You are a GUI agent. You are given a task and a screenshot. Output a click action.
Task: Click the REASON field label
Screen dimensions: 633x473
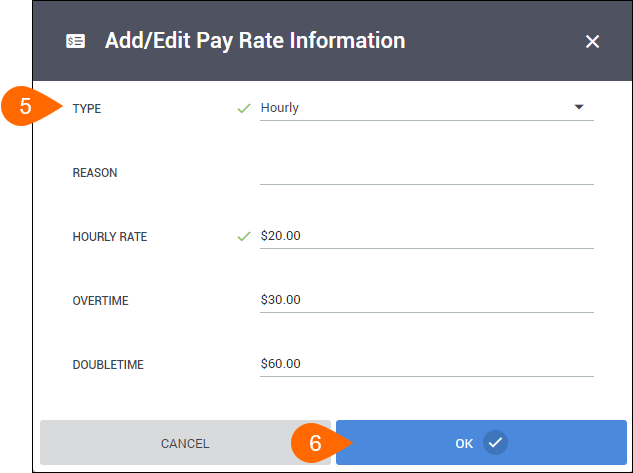click(95, 173)
